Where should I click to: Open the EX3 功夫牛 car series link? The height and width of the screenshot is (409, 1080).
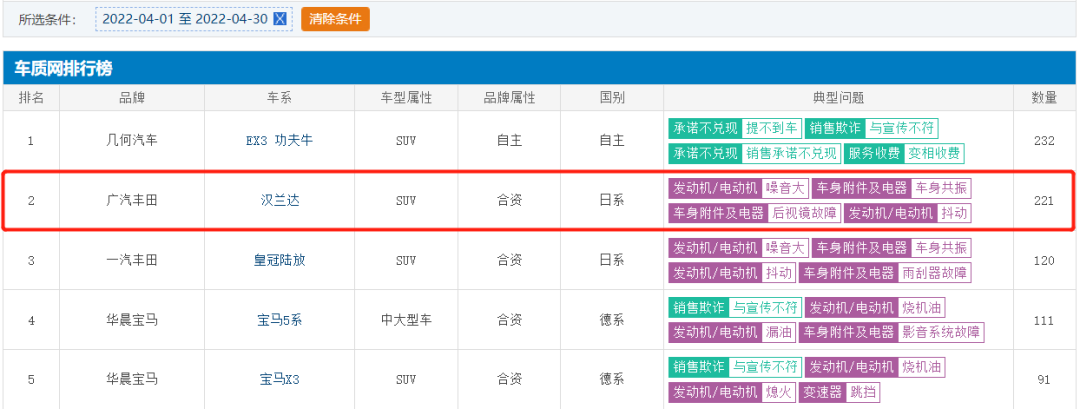[x=280, y=141]
